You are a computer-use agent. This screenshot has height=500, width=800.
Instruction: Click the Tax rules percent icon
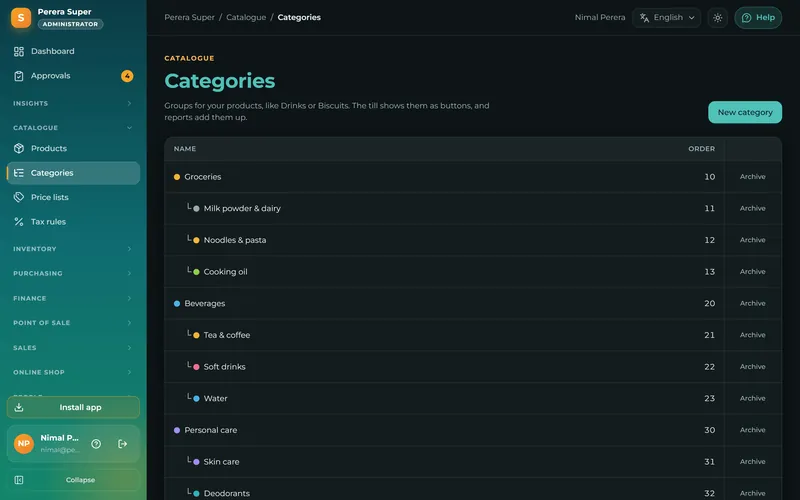click(19, 222)
